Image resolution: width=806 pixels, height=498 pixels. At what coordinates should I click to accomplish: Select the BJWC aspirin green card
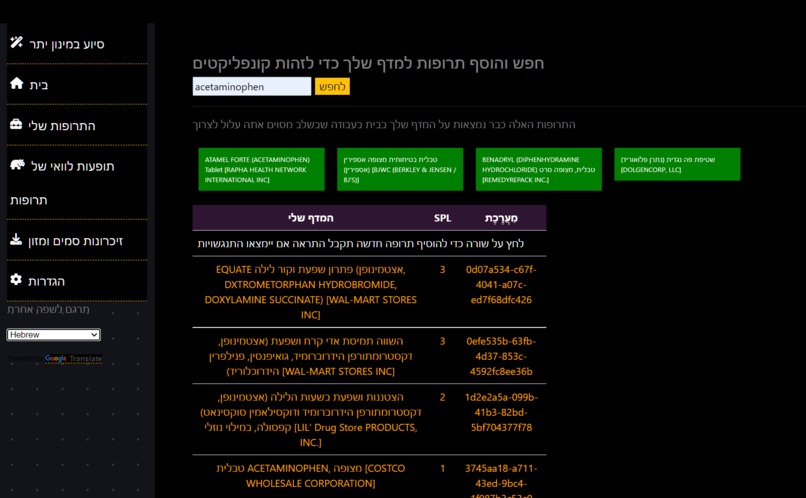(400, 169)
